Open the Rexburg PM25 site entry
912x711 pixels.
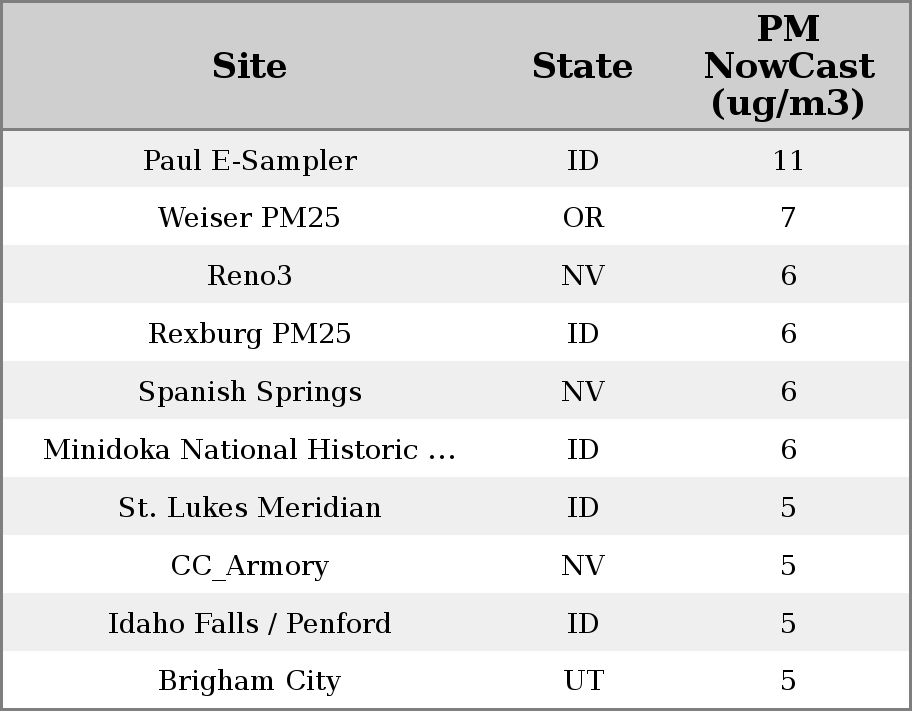pyautogui.click(x=249, y=334)
